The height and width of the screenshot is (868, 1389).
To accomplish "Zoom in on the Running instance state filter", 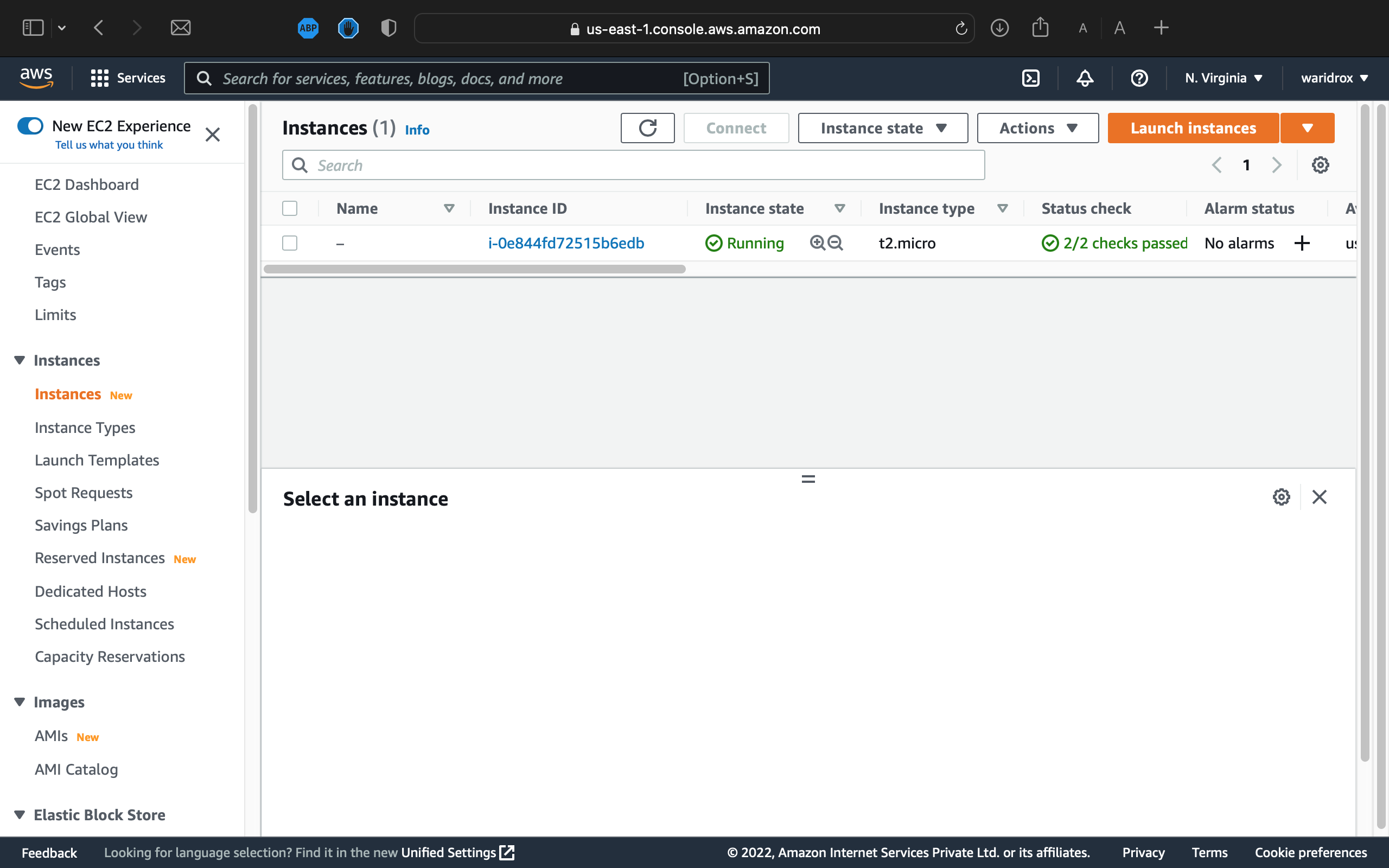I will [817, 243].
